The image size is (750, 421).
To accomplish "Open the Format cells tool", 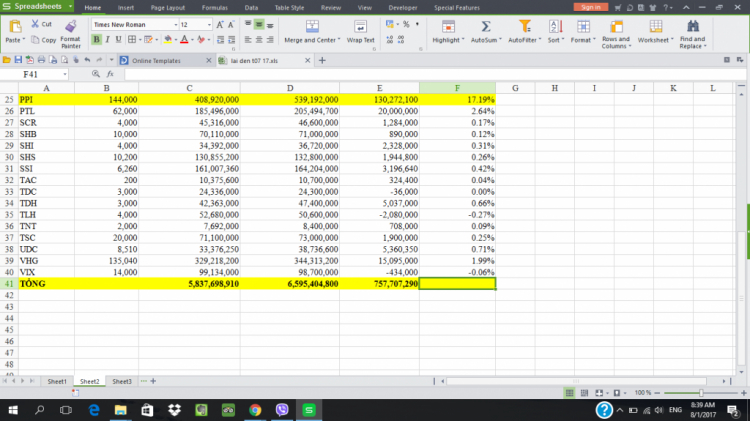I will 583,32.
